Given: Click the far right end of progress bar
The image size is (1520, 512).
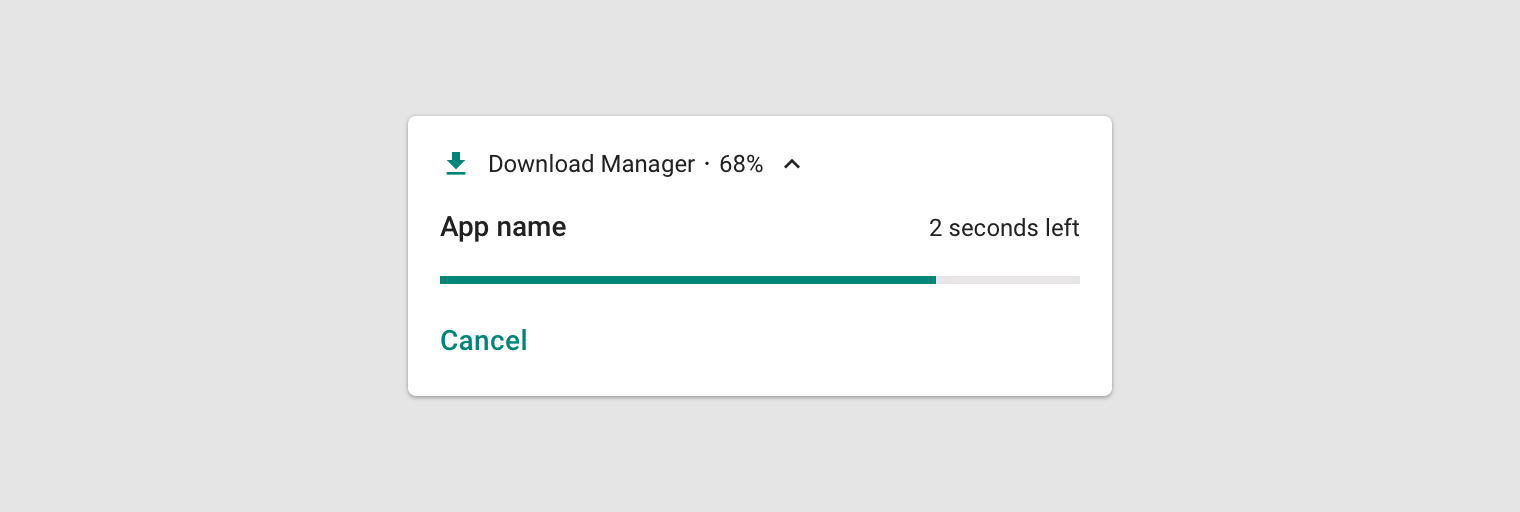Looking at the screenshot, I should tap(1077, 280).
